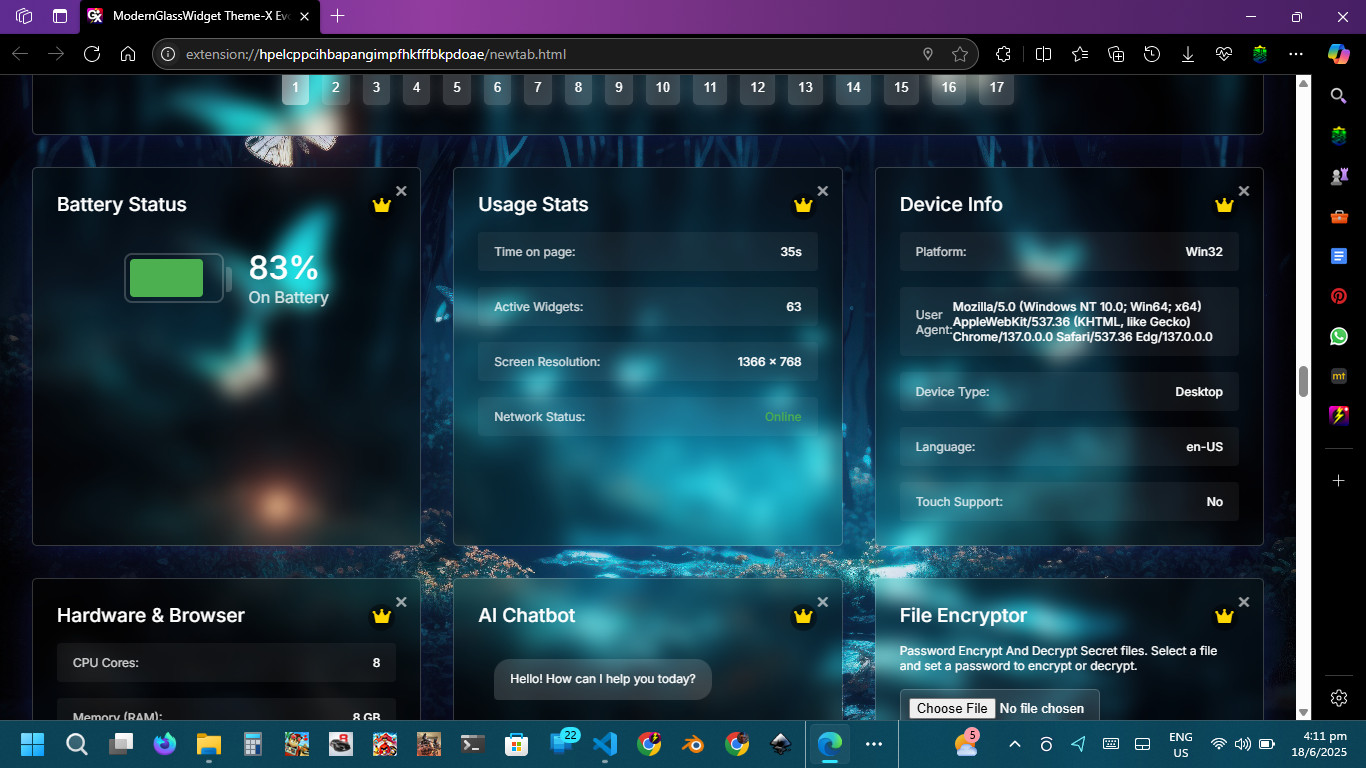
Task: Click the plus button in Edge sidebar
Action: (x=1339, y=481)
